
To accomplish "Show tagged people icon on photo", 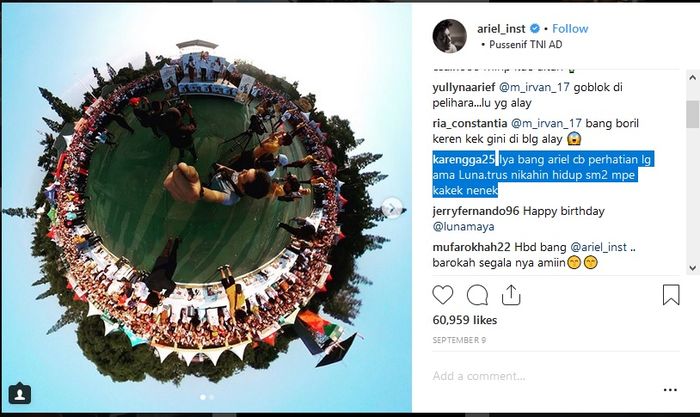I will pos(20,394).
